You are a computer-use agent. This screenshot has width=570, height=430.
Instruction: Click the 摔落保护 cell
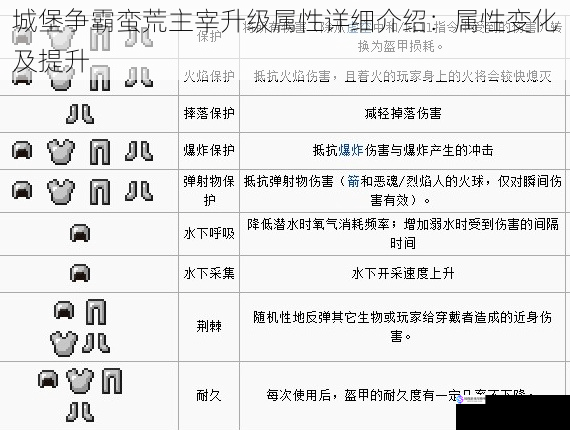click(209, 114)
